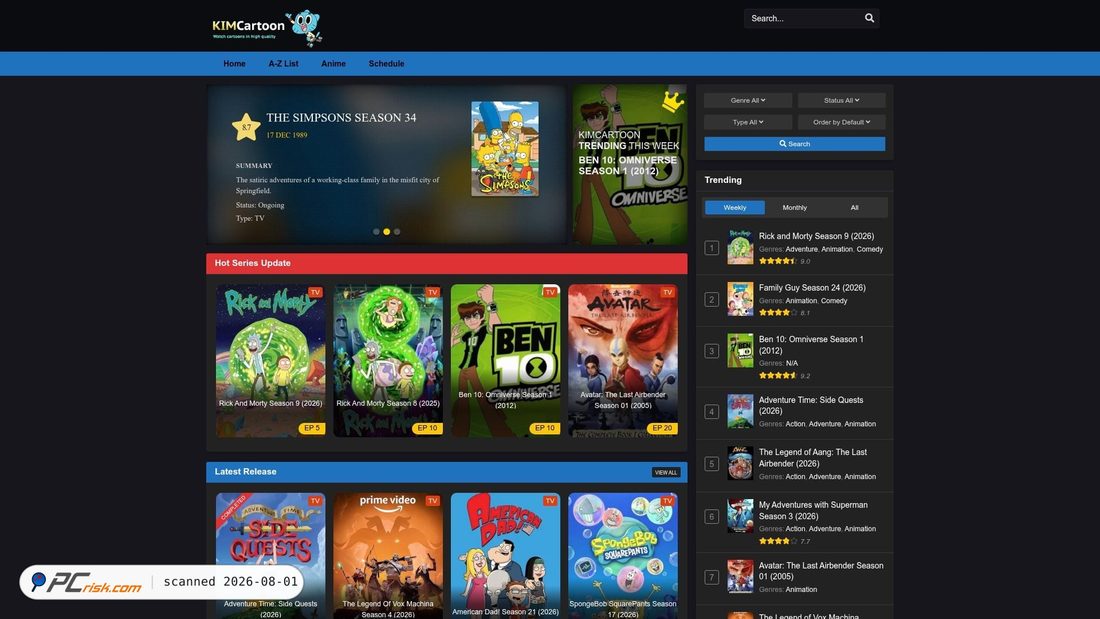Open Schedule in navigation bar
The image size is (1100, 619).
coord(387,64)
